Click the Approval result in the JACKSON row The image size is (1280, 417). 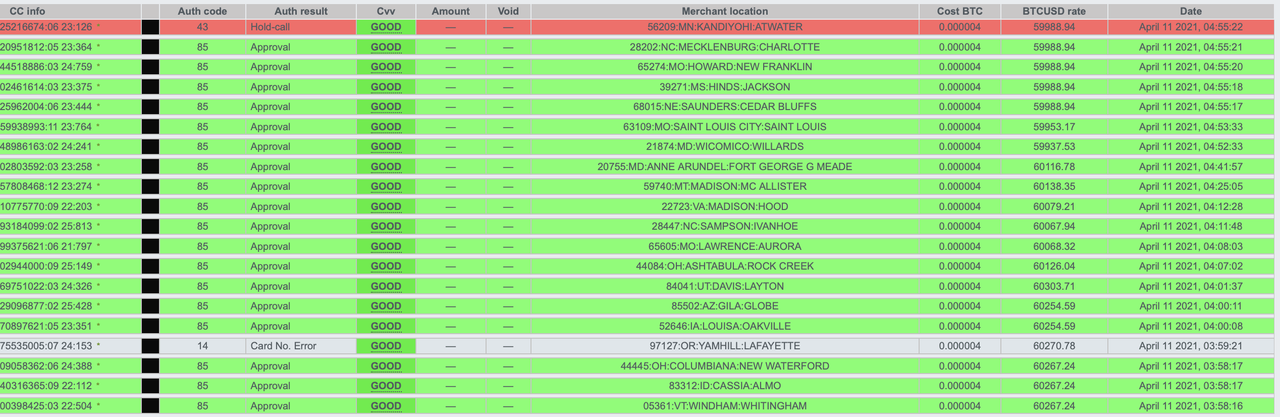coord(271,87)
